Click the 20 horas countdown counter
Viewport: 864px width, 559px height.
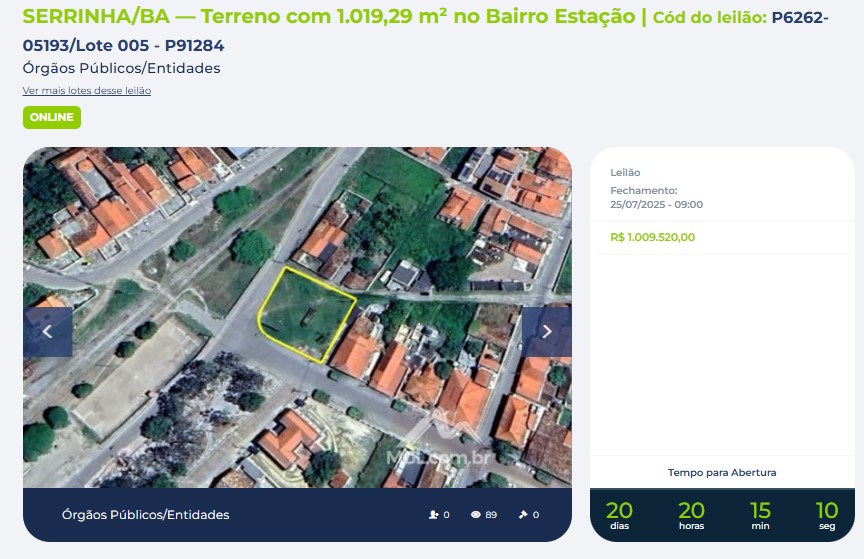click(x=692, y=515)
